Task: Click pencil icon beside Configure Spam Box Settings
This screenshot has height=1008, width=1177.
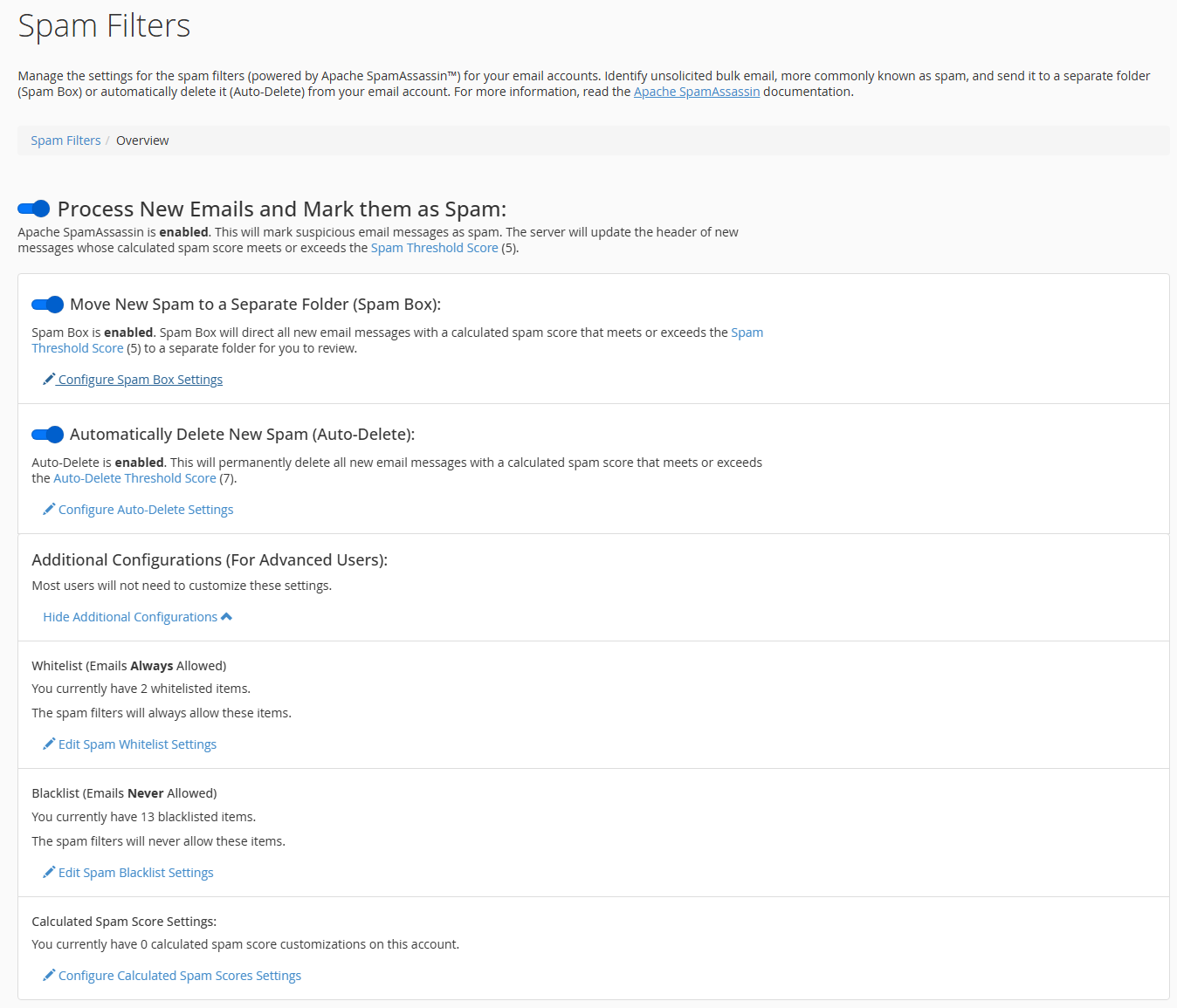Action: pos(49,379)
